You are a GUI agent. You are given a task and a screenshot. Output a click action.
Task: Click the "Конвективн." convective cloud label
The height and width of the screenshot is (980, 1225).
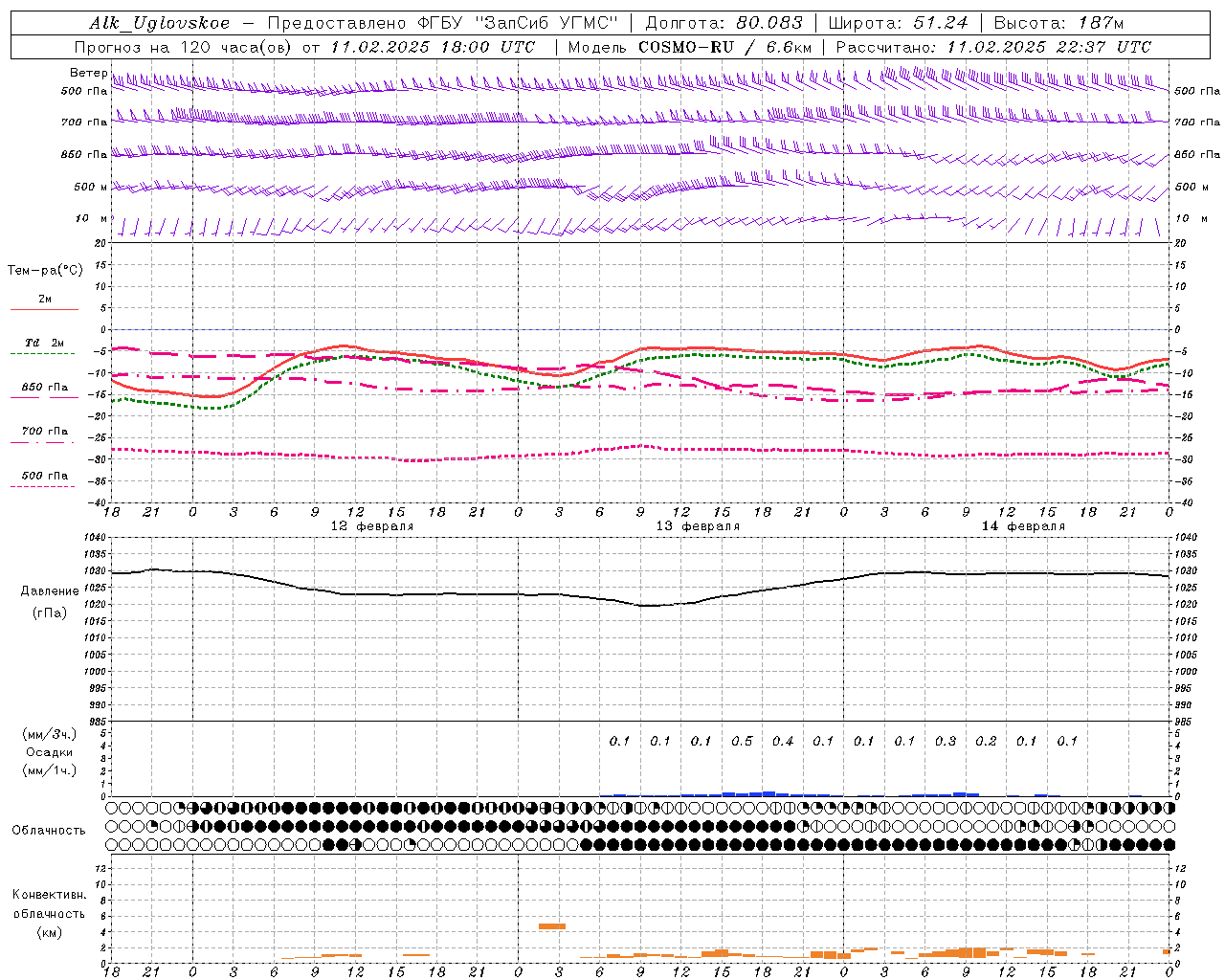tap(49, 895)
